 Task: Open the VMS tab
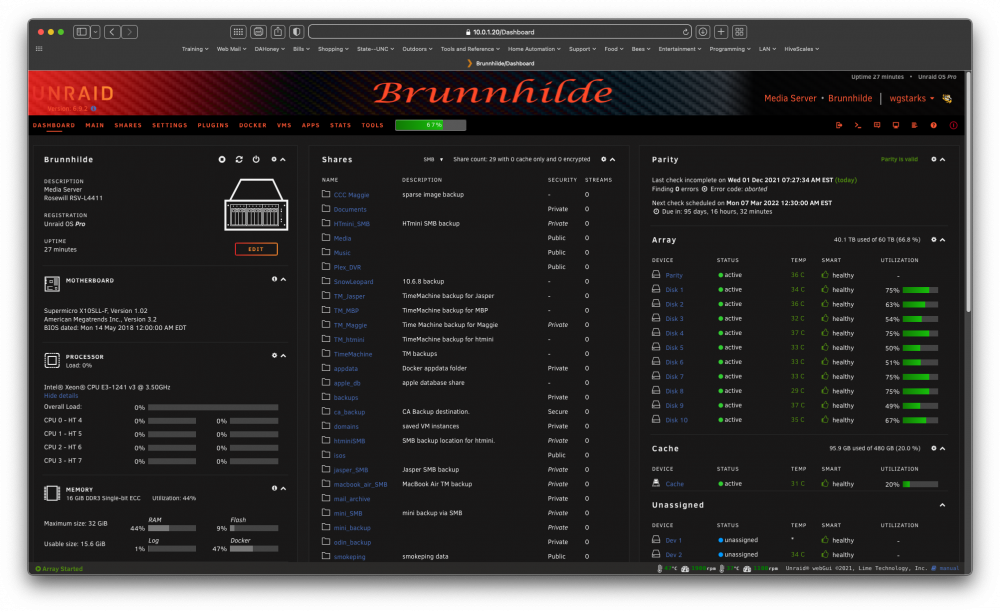[284, 126]
